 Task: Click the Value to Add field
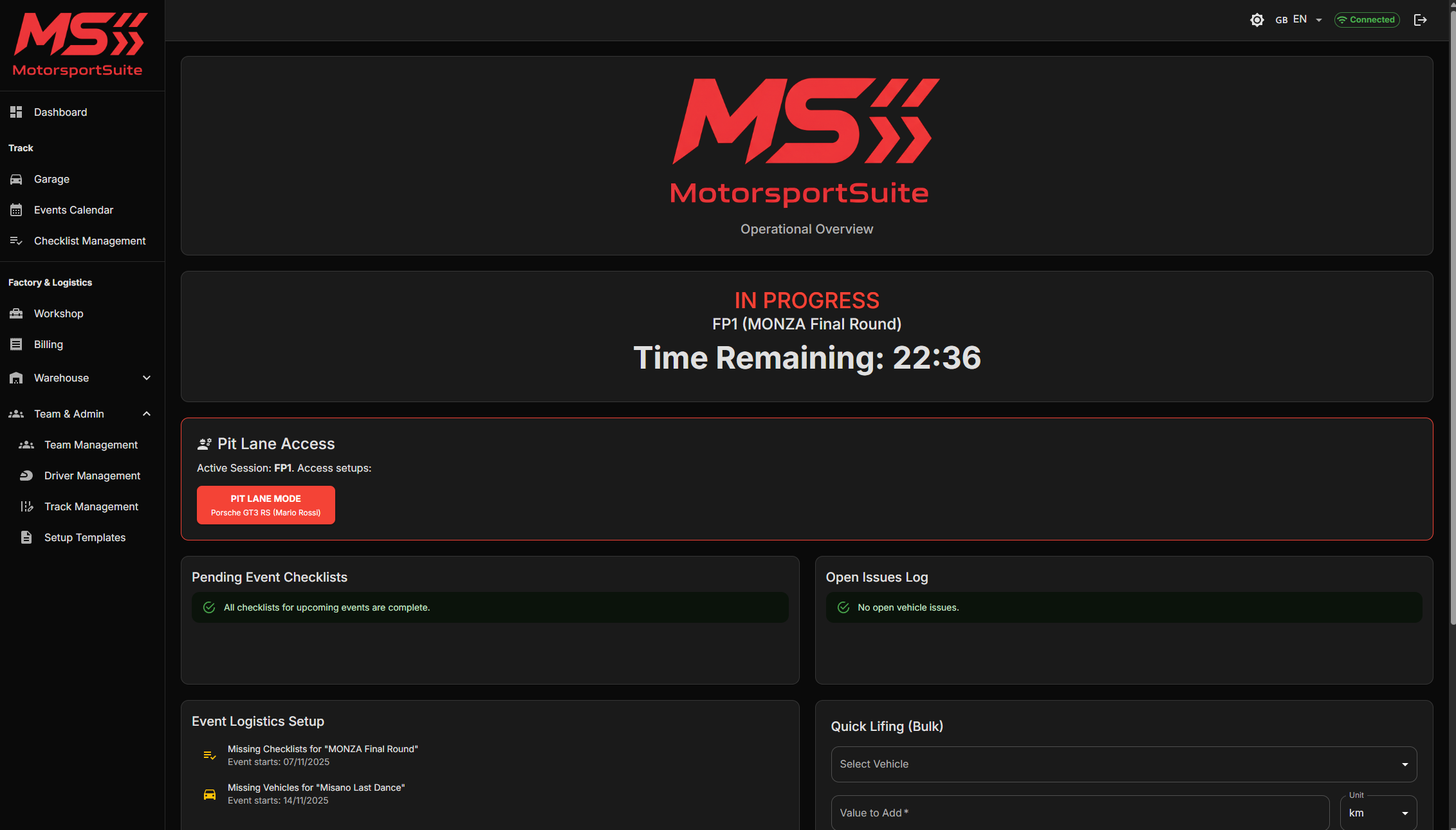pos(1079,813)
